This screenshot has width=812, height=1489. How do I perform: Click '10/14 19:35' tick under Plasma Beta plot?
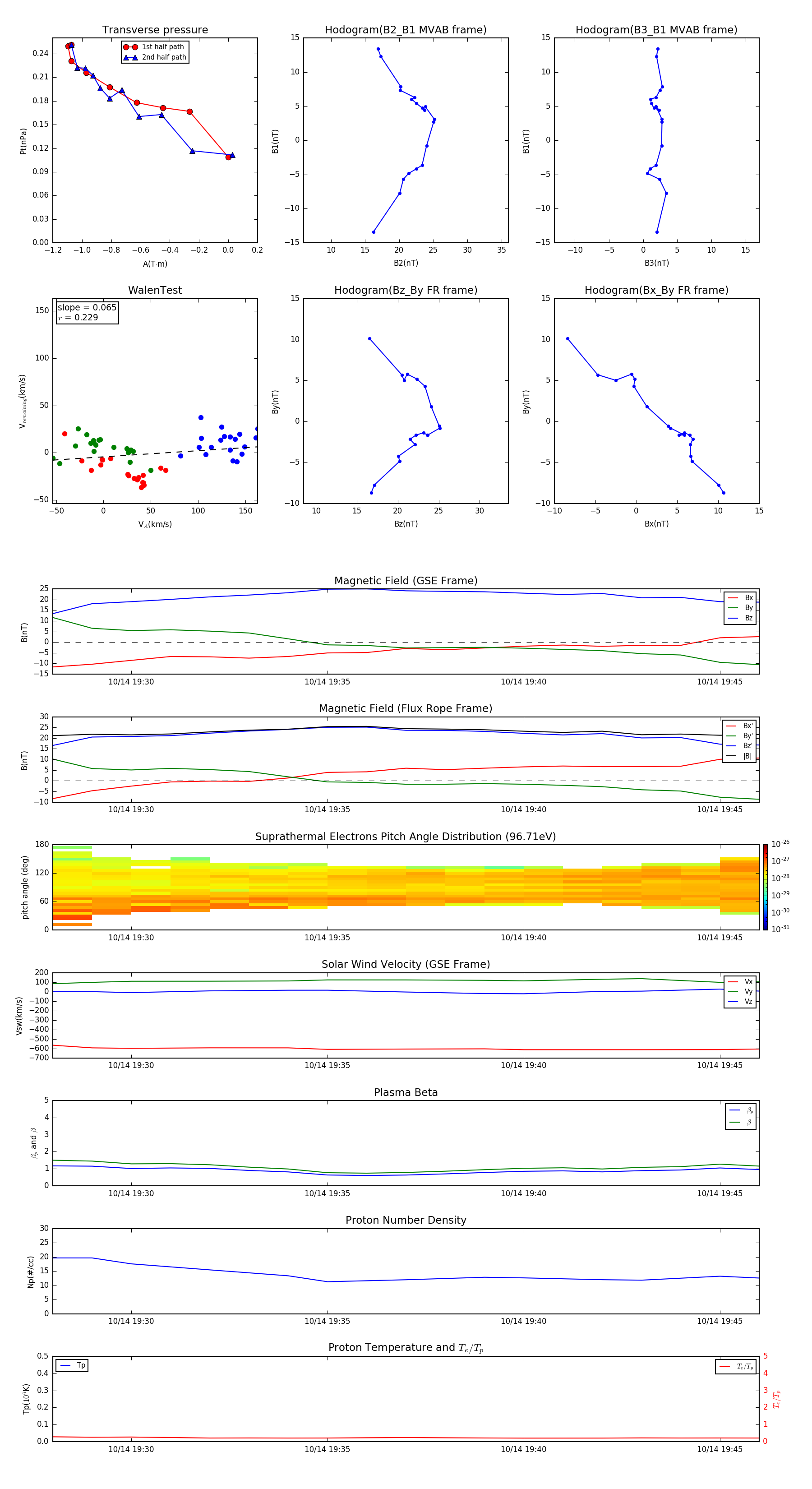[327, 1193]
